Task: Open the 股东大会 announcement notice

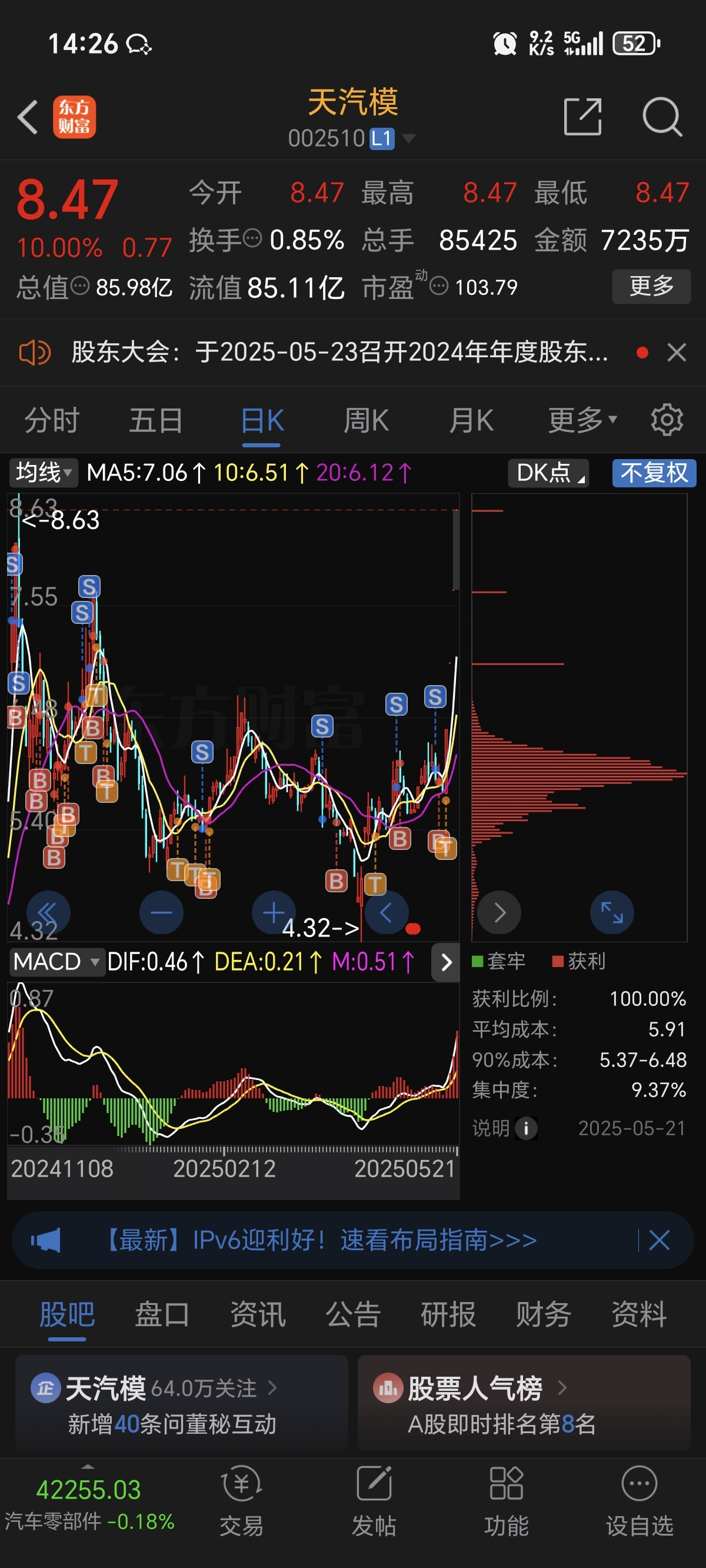Action: click(339, 352)
